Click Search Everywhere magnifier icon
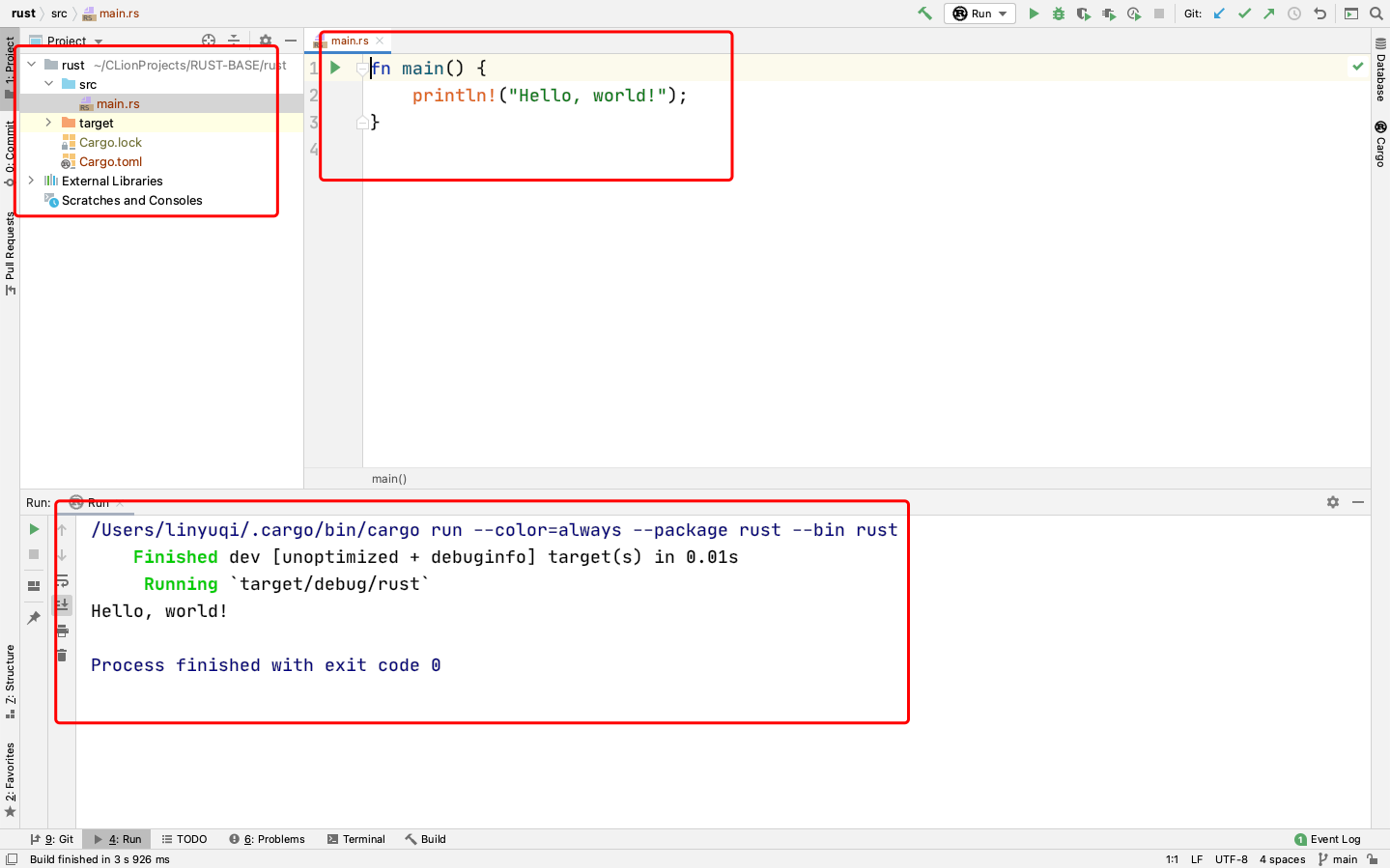Viewport: 1390px width, 868px height. tap(1376, 14)
